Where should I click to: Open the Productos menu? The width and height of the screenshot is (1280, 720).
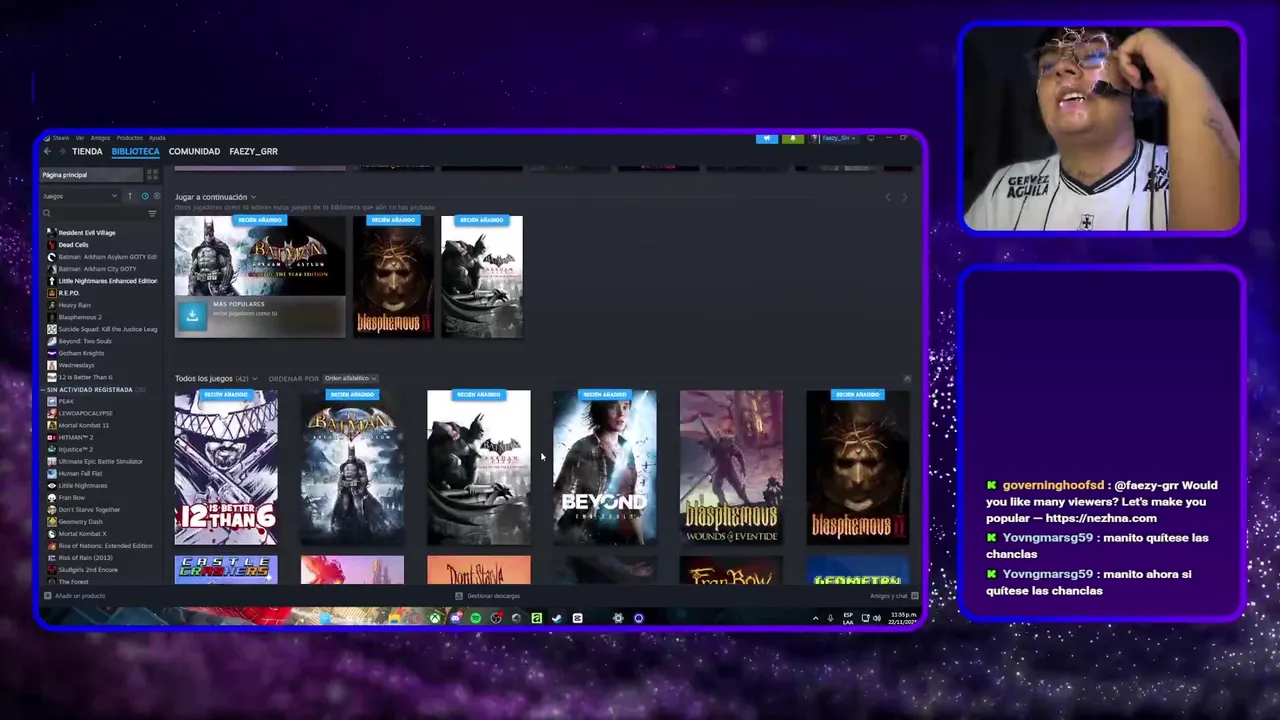click(129, 138)
